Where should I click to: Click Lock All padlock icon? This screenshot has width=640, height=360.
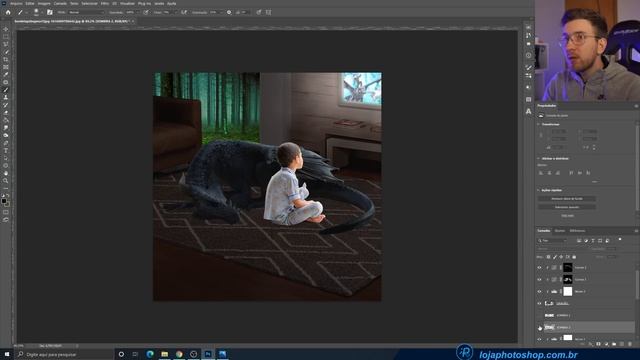pos(574,257)
